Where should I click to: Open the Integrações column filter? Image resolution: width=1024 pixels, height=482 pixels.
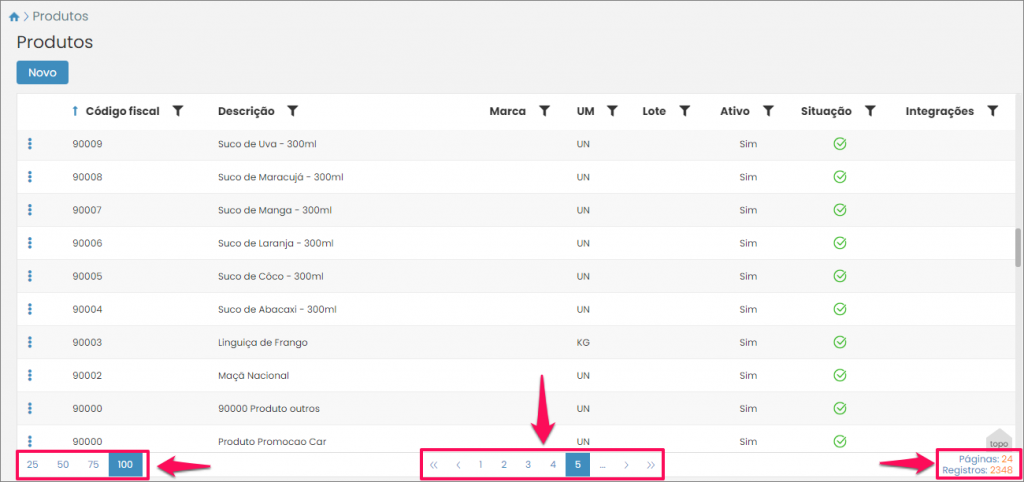point(992,111)
